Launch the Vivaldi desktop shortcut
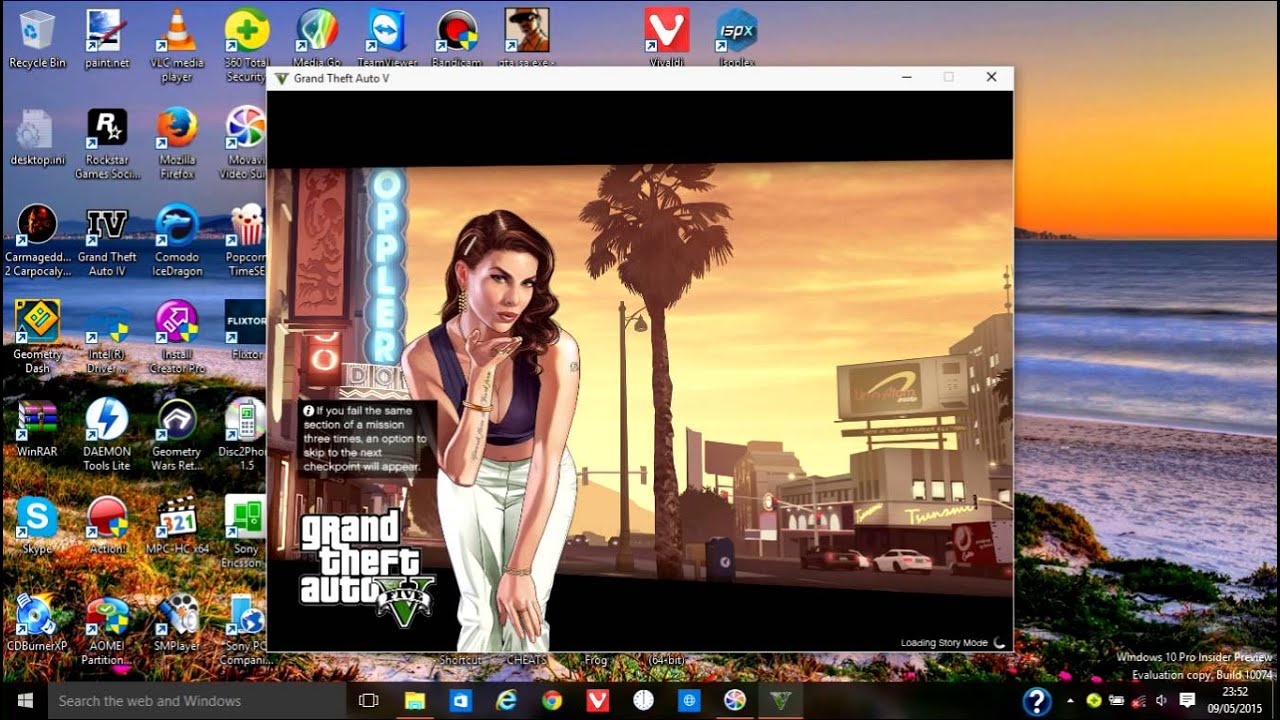1280x720 pixels. coord(667,39)
